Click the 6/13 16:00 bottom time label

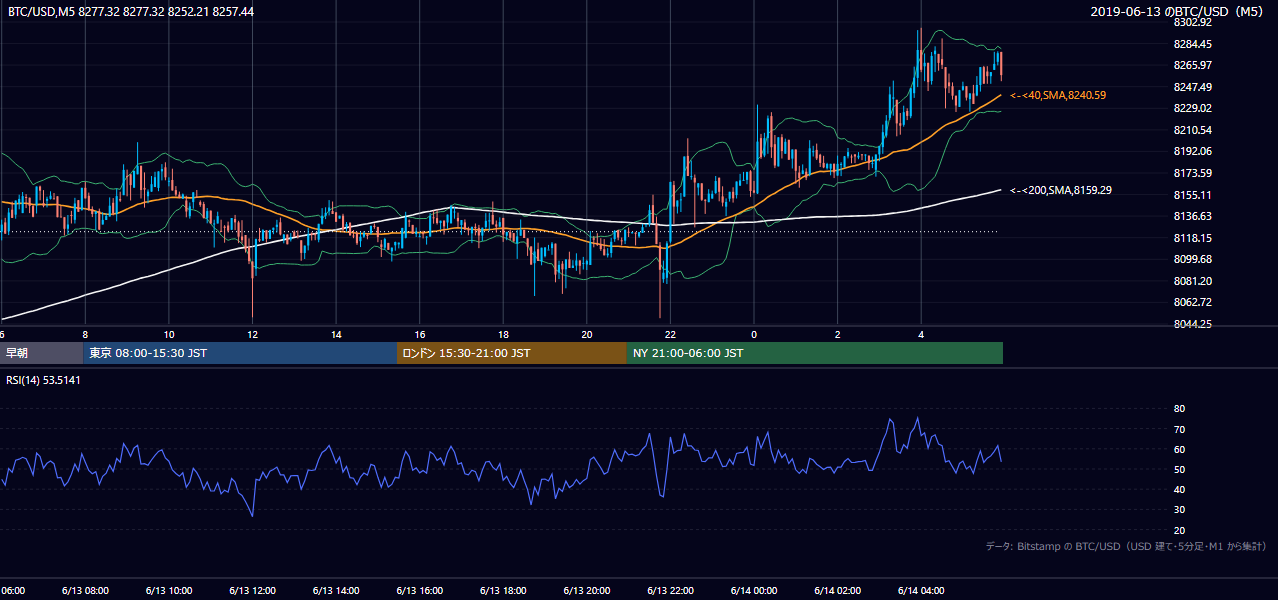pyautogui.click(x=419, y=591)
